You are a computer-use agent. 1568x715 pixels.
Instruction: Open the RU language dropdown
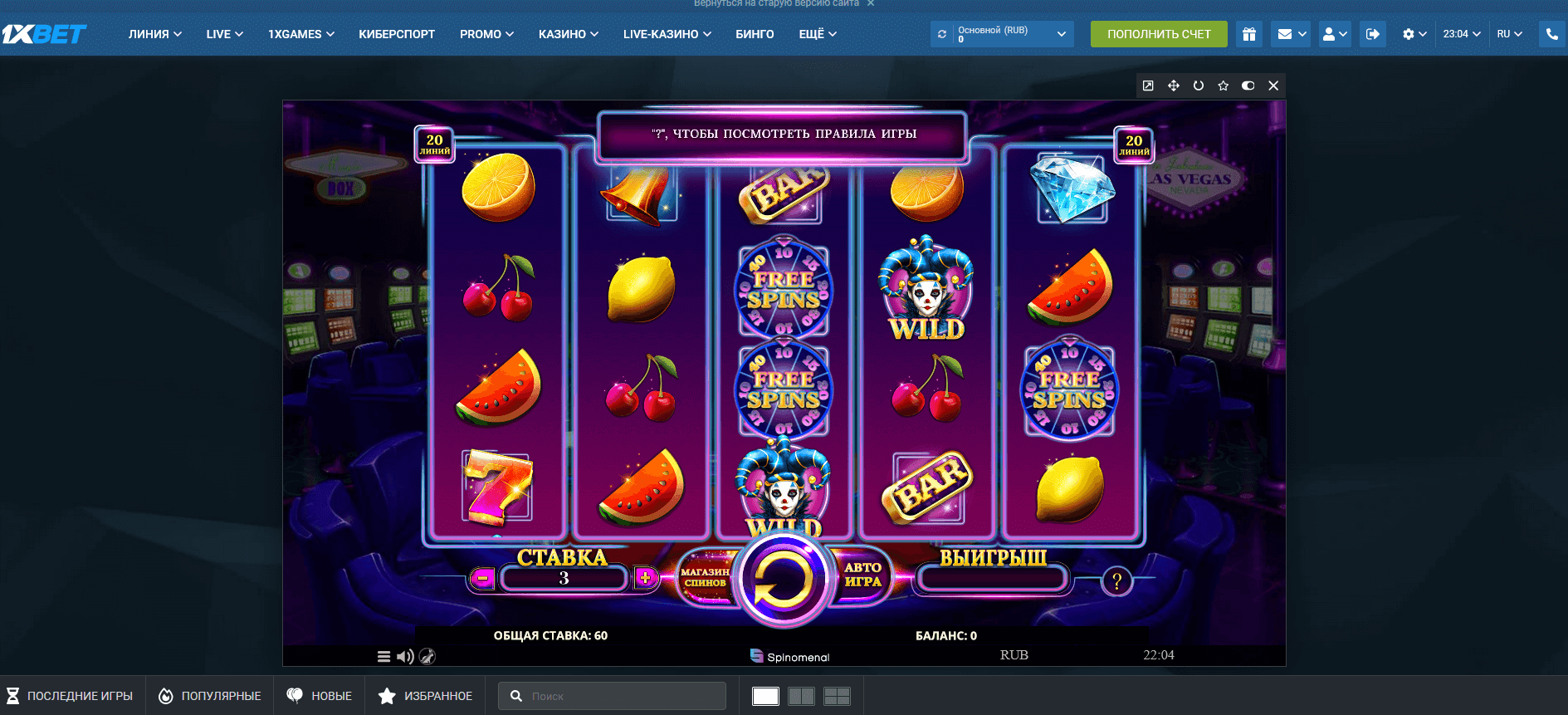1509,34
